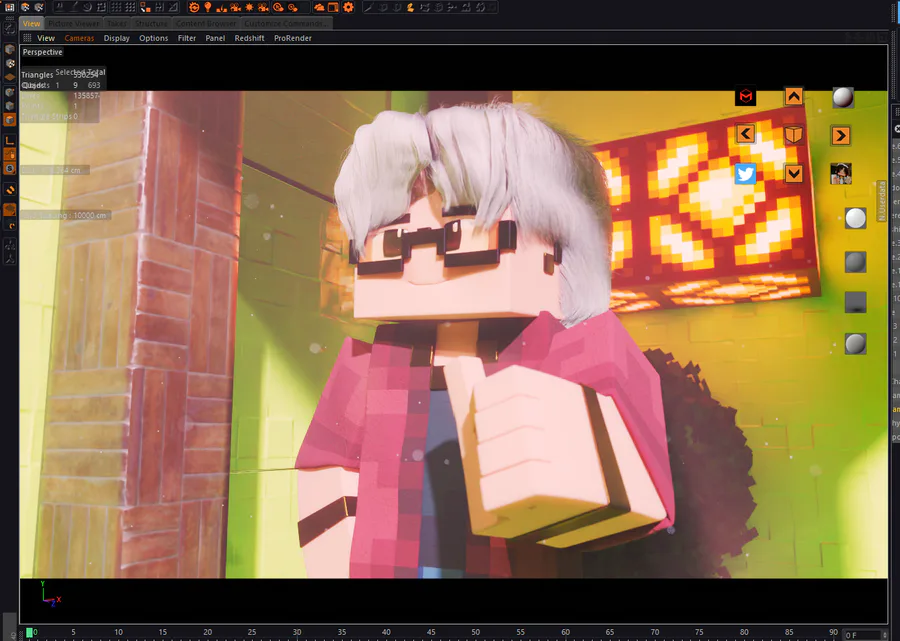Switch to the Content Browser tab

[206, 24]
